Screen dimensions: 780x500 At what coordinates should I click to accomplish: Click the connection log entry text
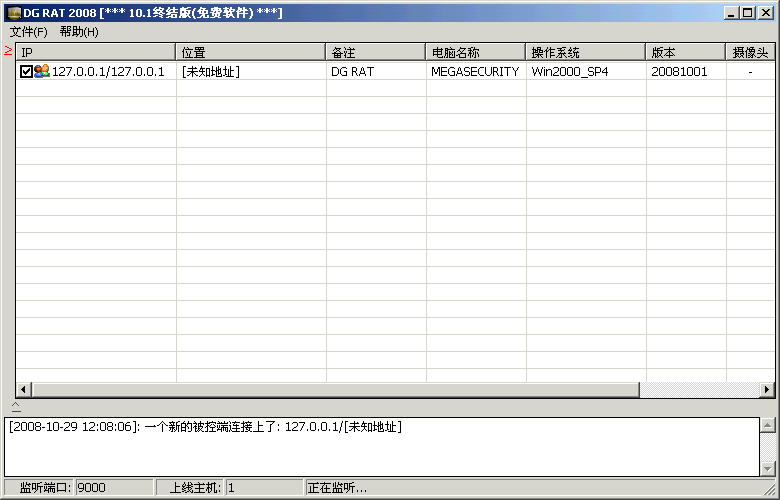pos(205,427)
